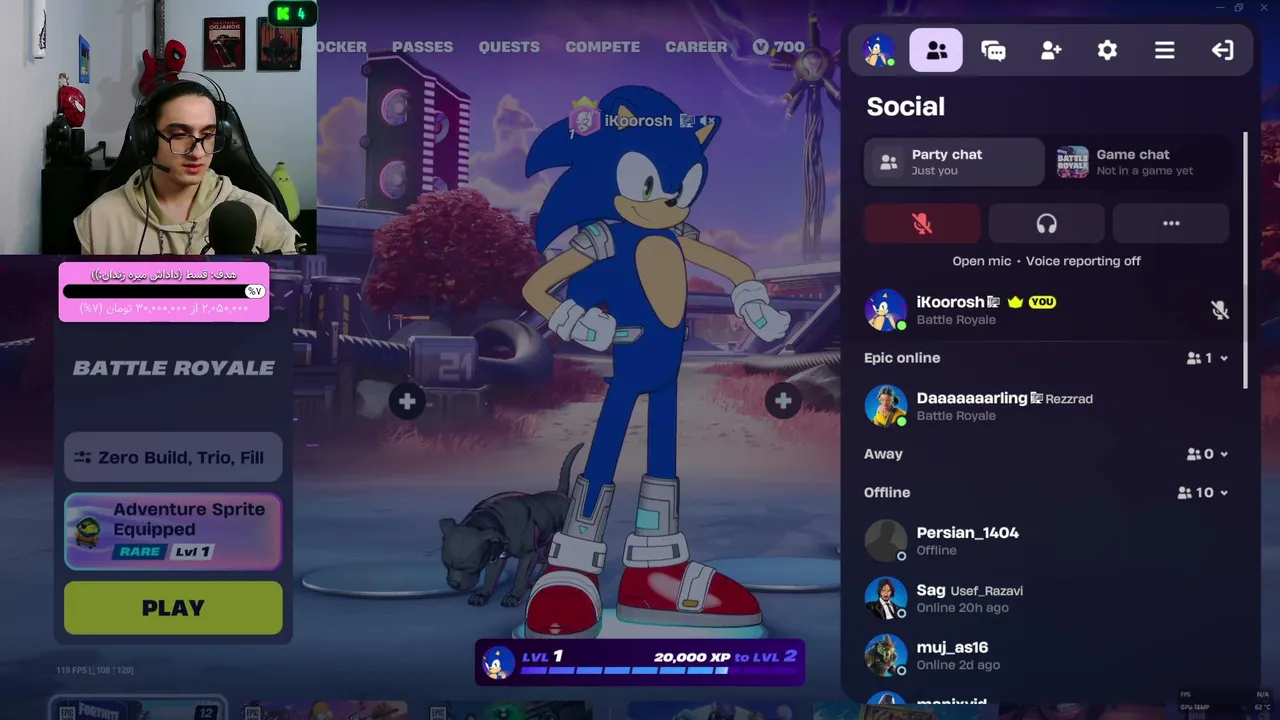Click the Sonic profile avatar in top bar
The height and width of the screenshot is (720, 1280).
(x=879, y=50)
